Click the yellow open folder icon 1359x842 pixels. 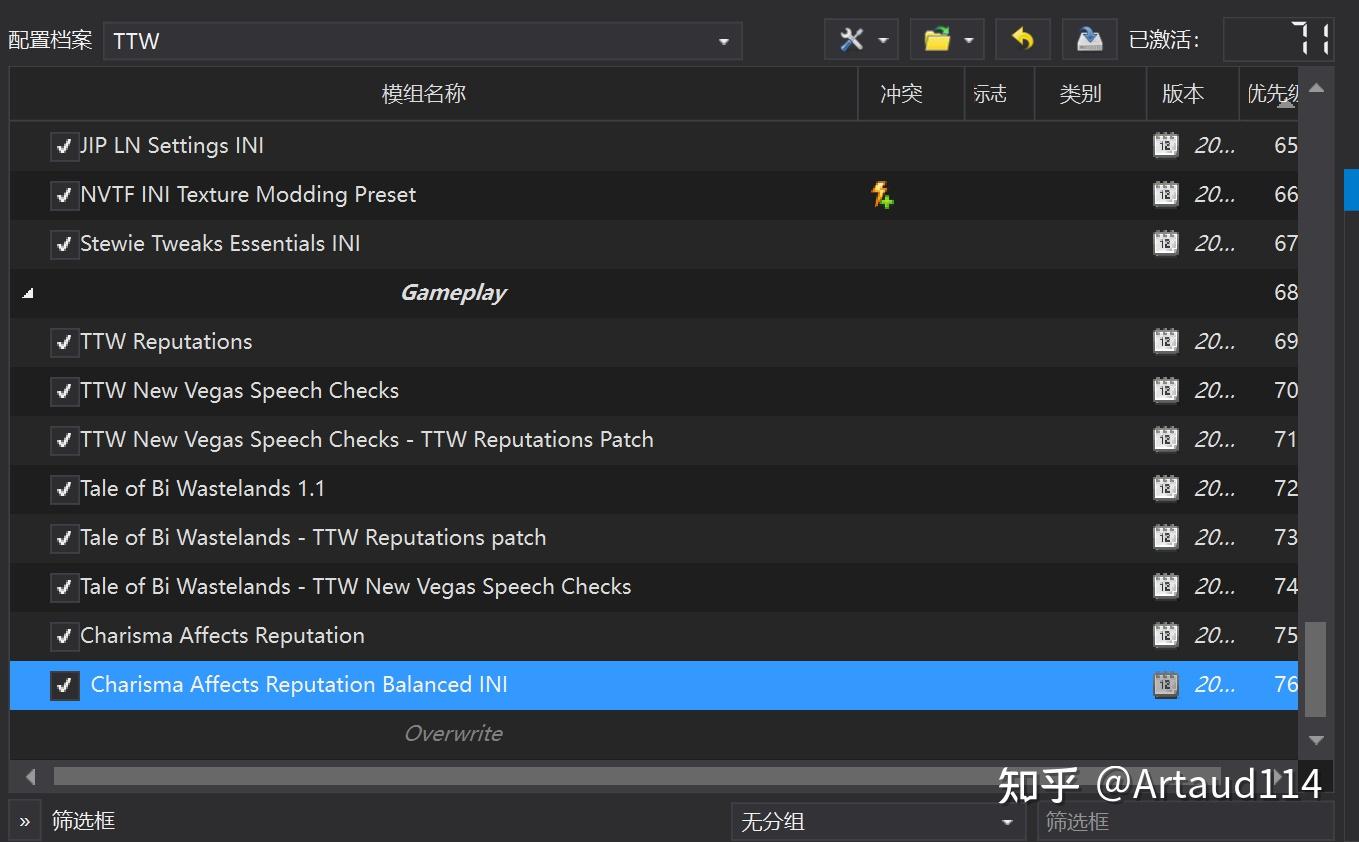[x=938, y=39]
